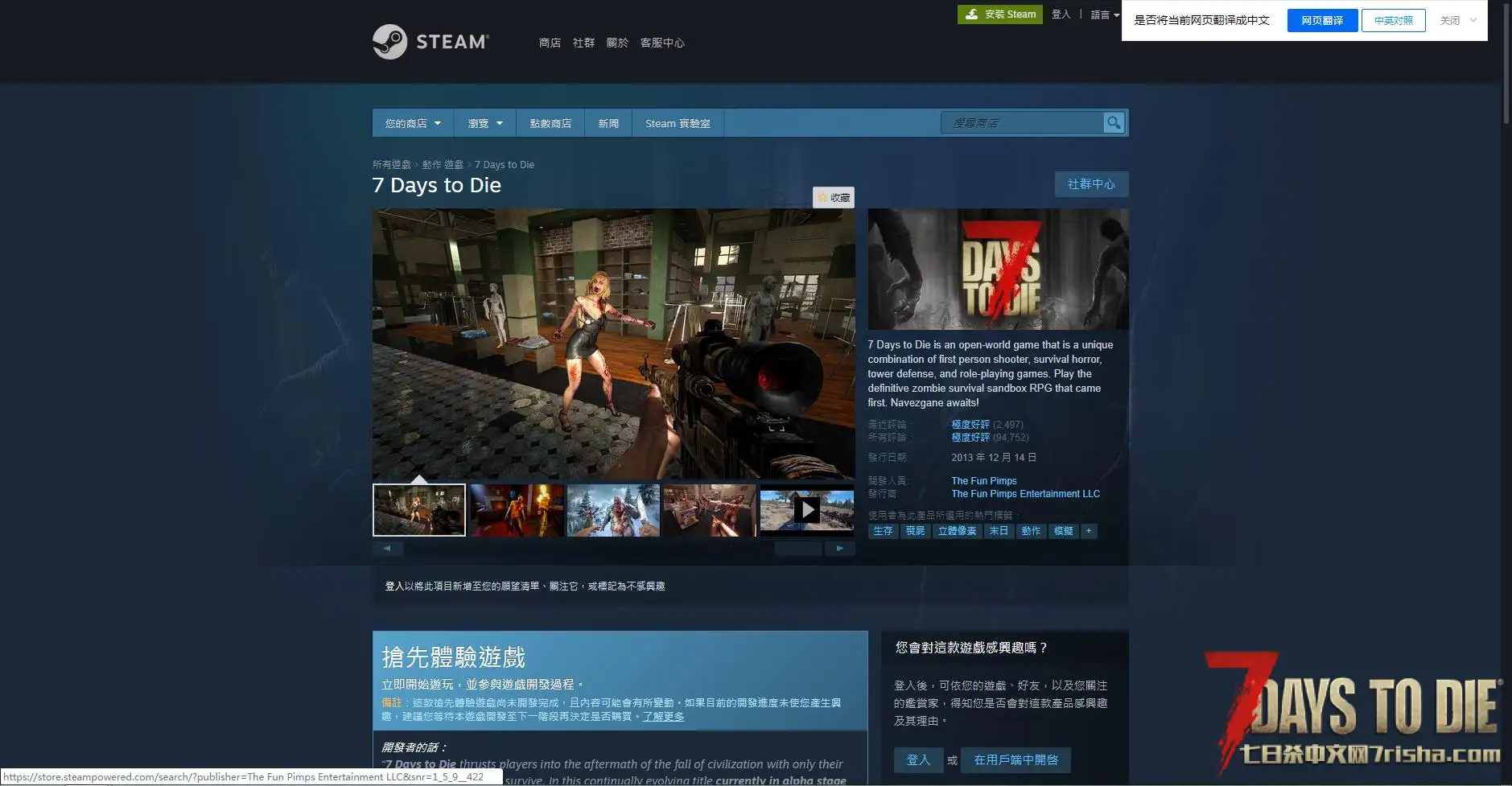Screen dimensions: 1512x786
Task: Click the 動作 tag
Action: 1031,531
